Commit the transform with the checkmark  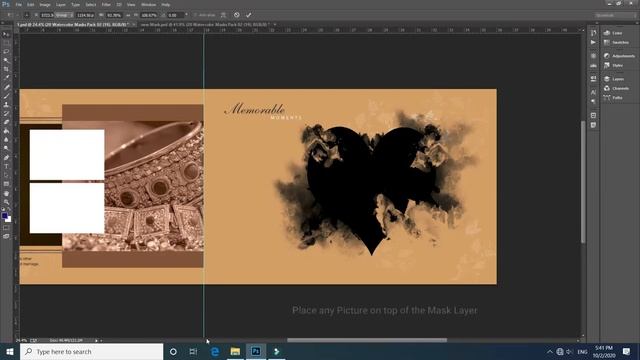[x=248, y=15]
